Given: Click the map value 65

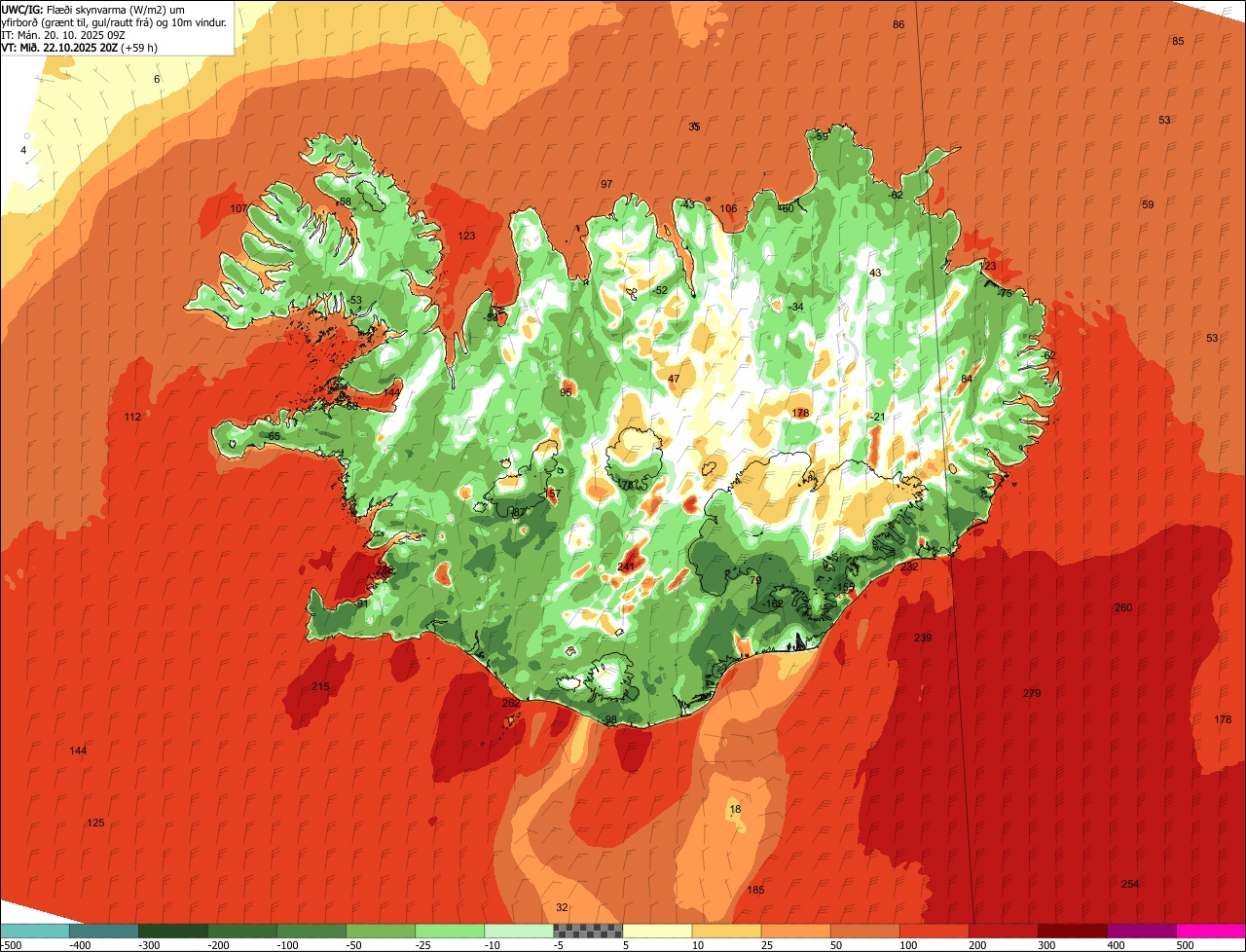Looking at the screenshot, I should (275, 437).
